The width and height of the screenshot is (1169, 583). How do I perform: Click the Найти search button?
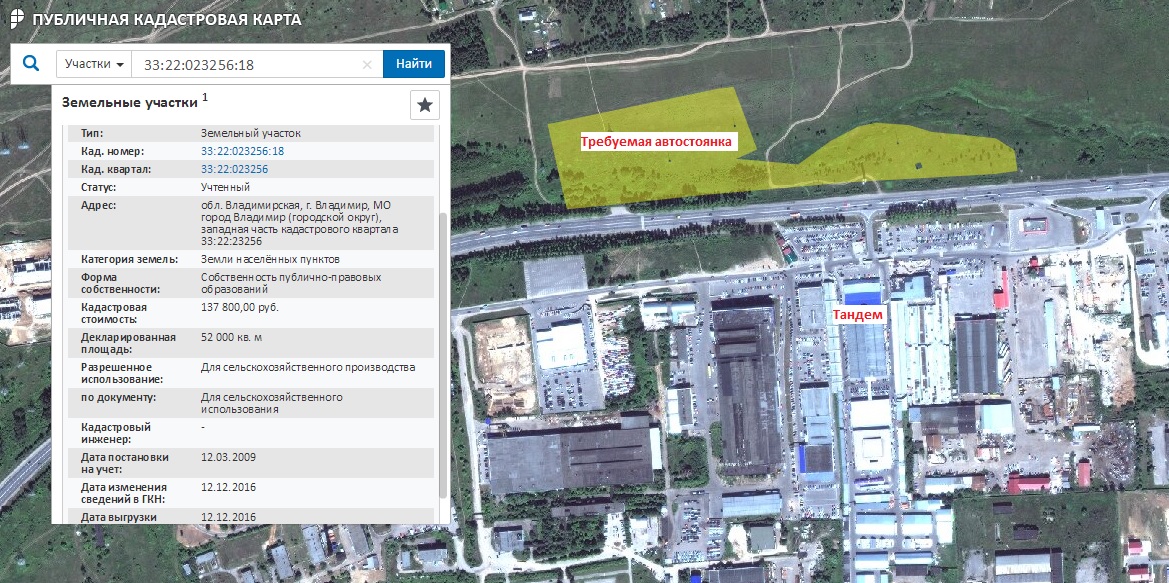(413, 64)
